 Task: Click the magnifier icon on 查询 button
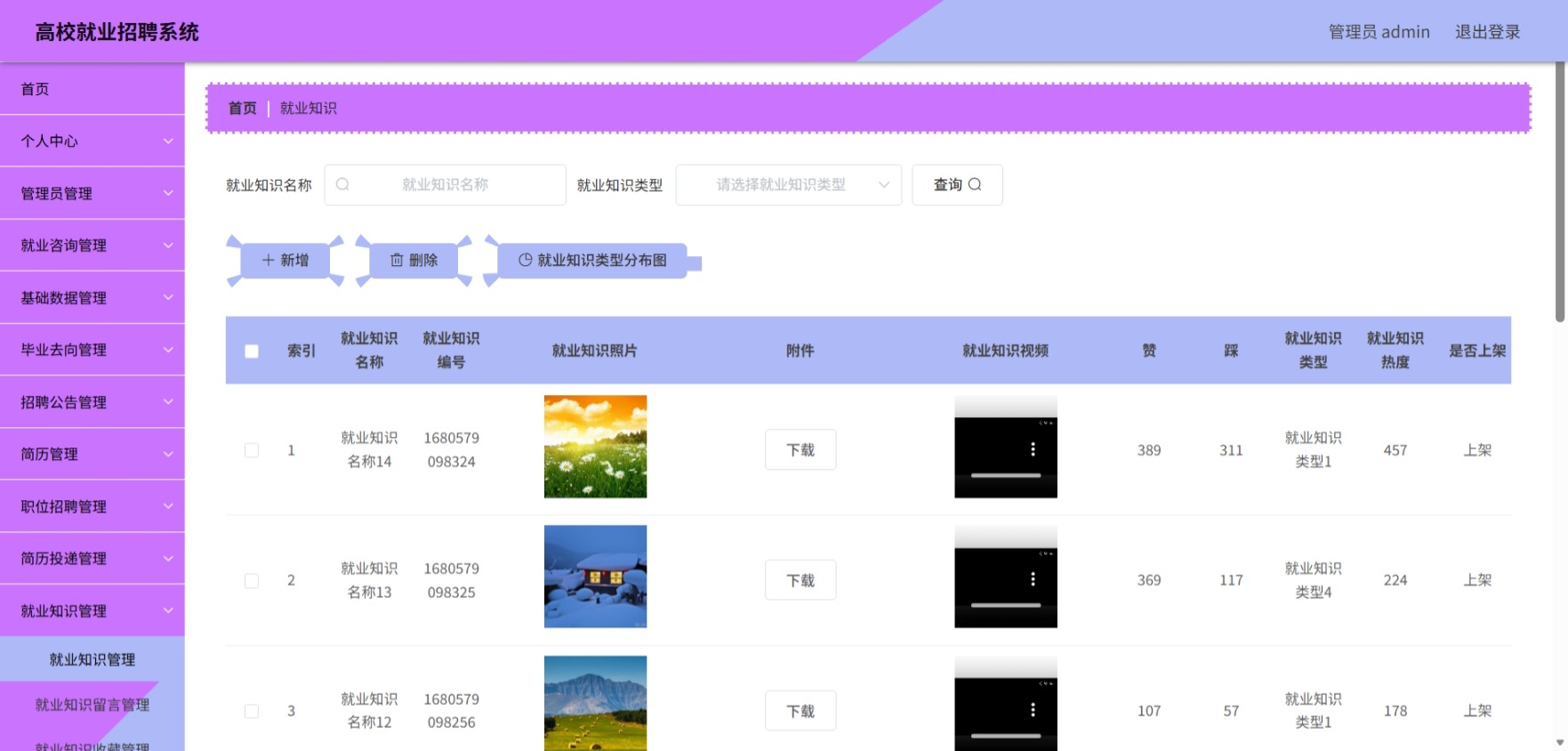(x=975, y=184)
